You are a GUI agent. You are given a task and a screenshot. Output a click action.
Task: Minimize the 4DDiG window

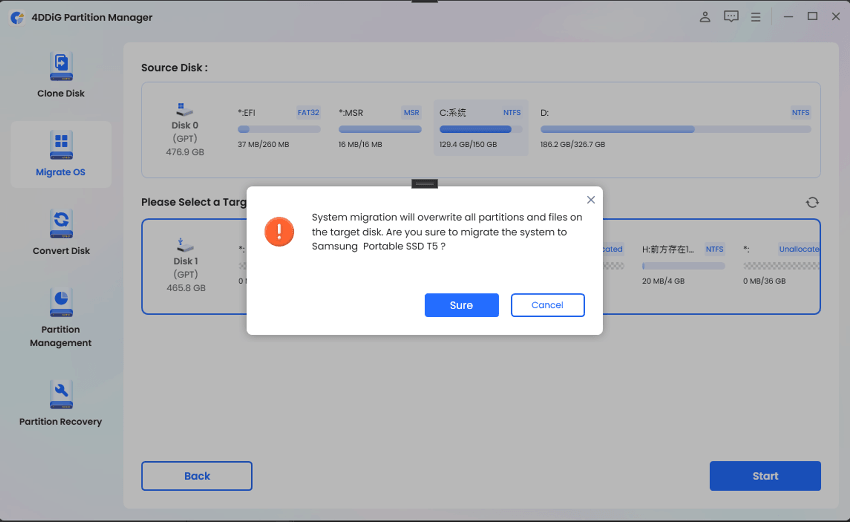pyautogui.click(x=788, y=17)
